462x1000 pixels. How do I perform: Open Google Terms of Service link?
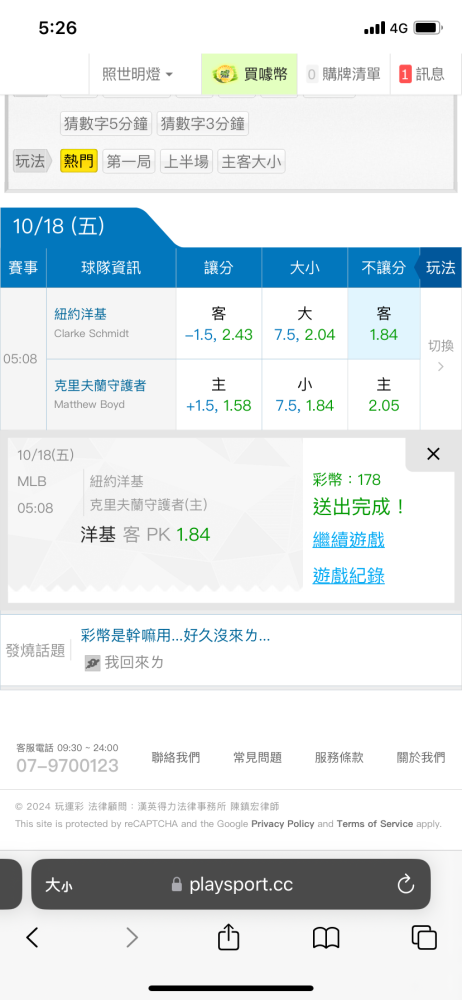375,824
